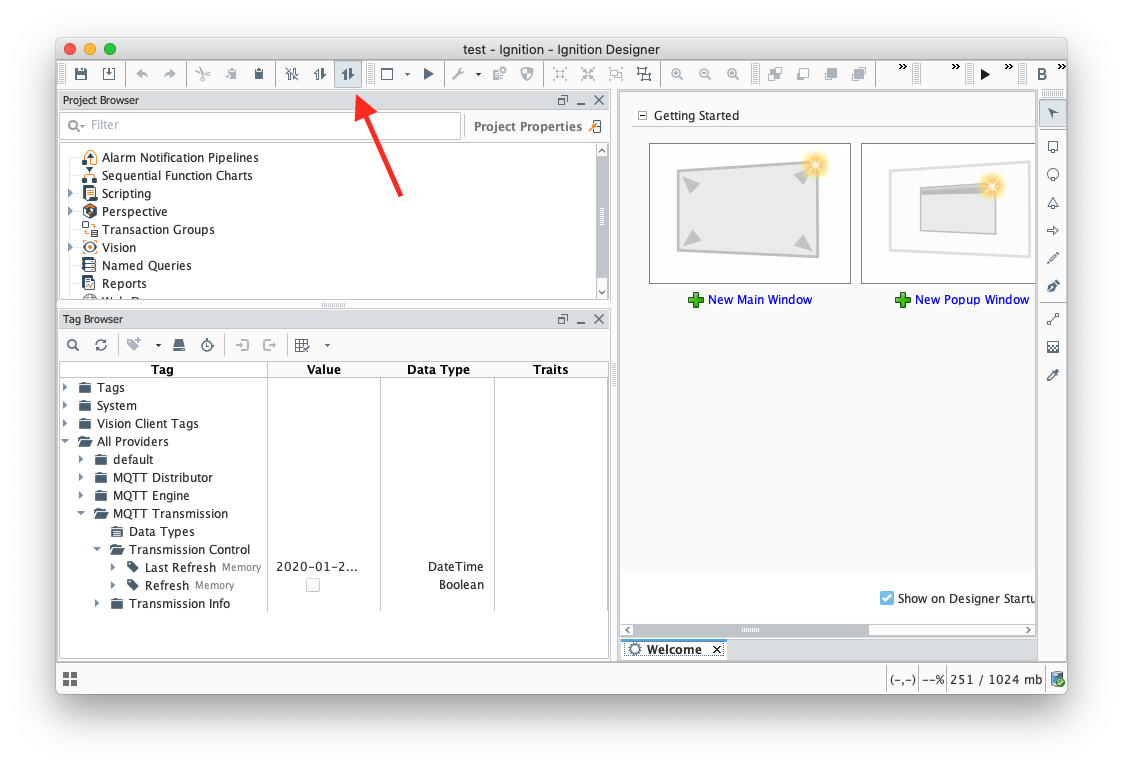1123x768 pixels.
Task: Open the table columns dropdown arrow
Action: point(327,345)
